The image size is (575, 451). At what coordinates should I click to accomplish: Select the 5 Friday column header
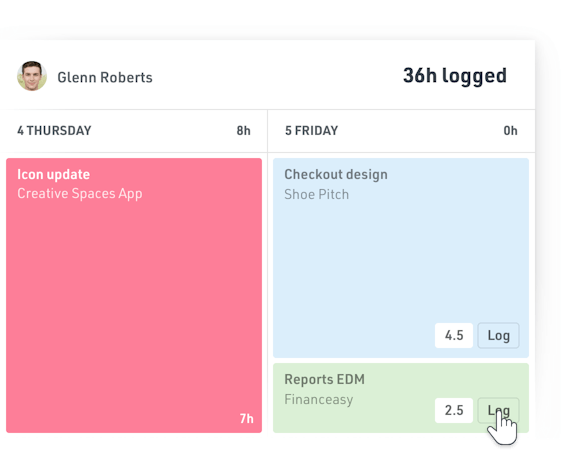coord(312,131)
